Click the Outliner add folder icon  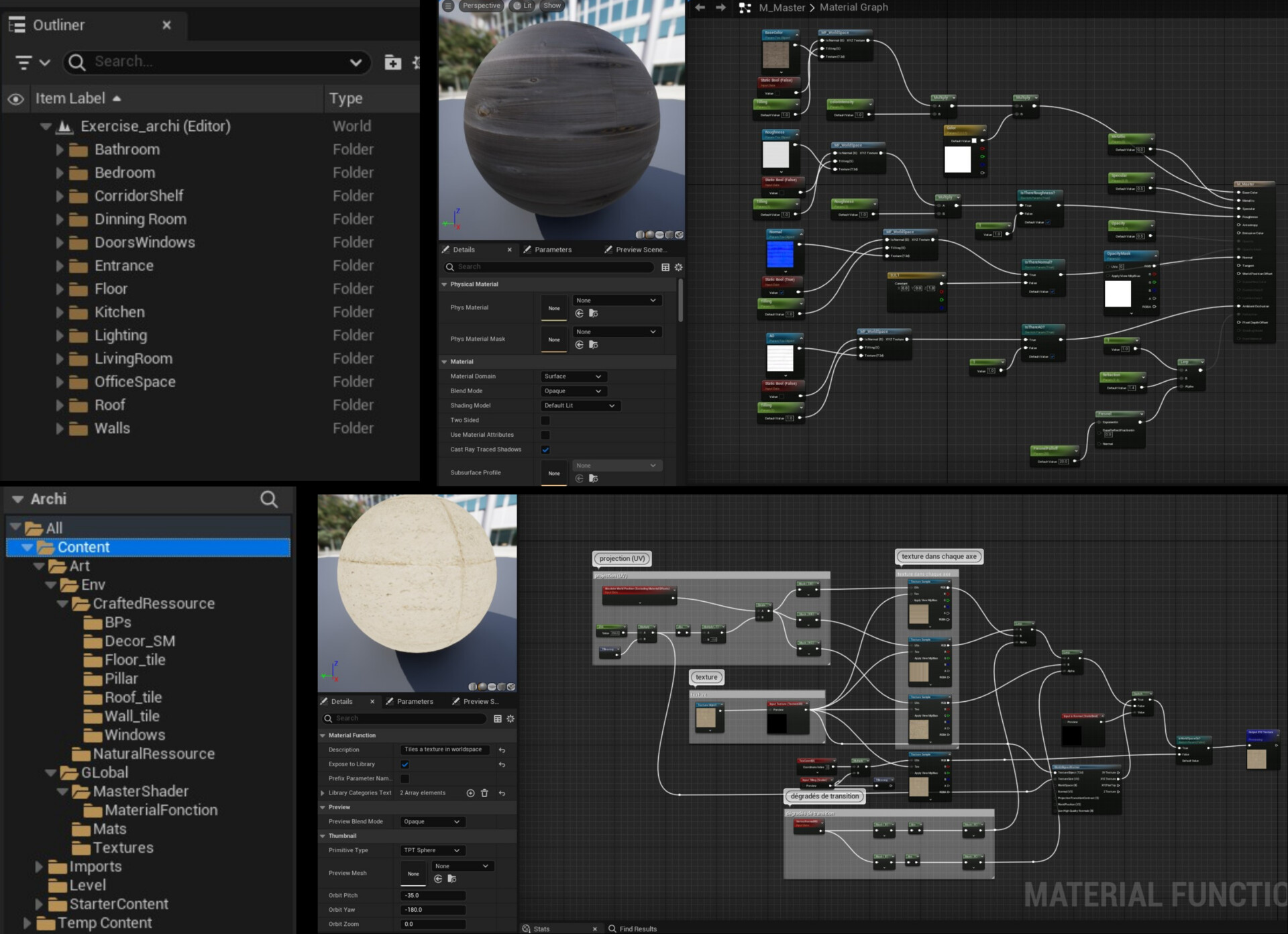(392, 62)
